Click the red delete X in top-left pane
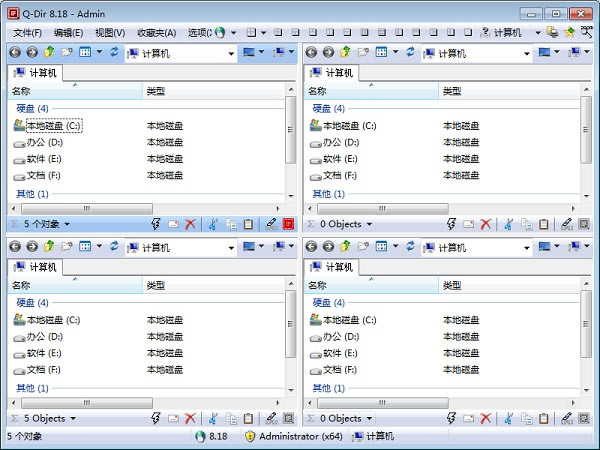The image size is (600, 450). click(x=190, y=224)
